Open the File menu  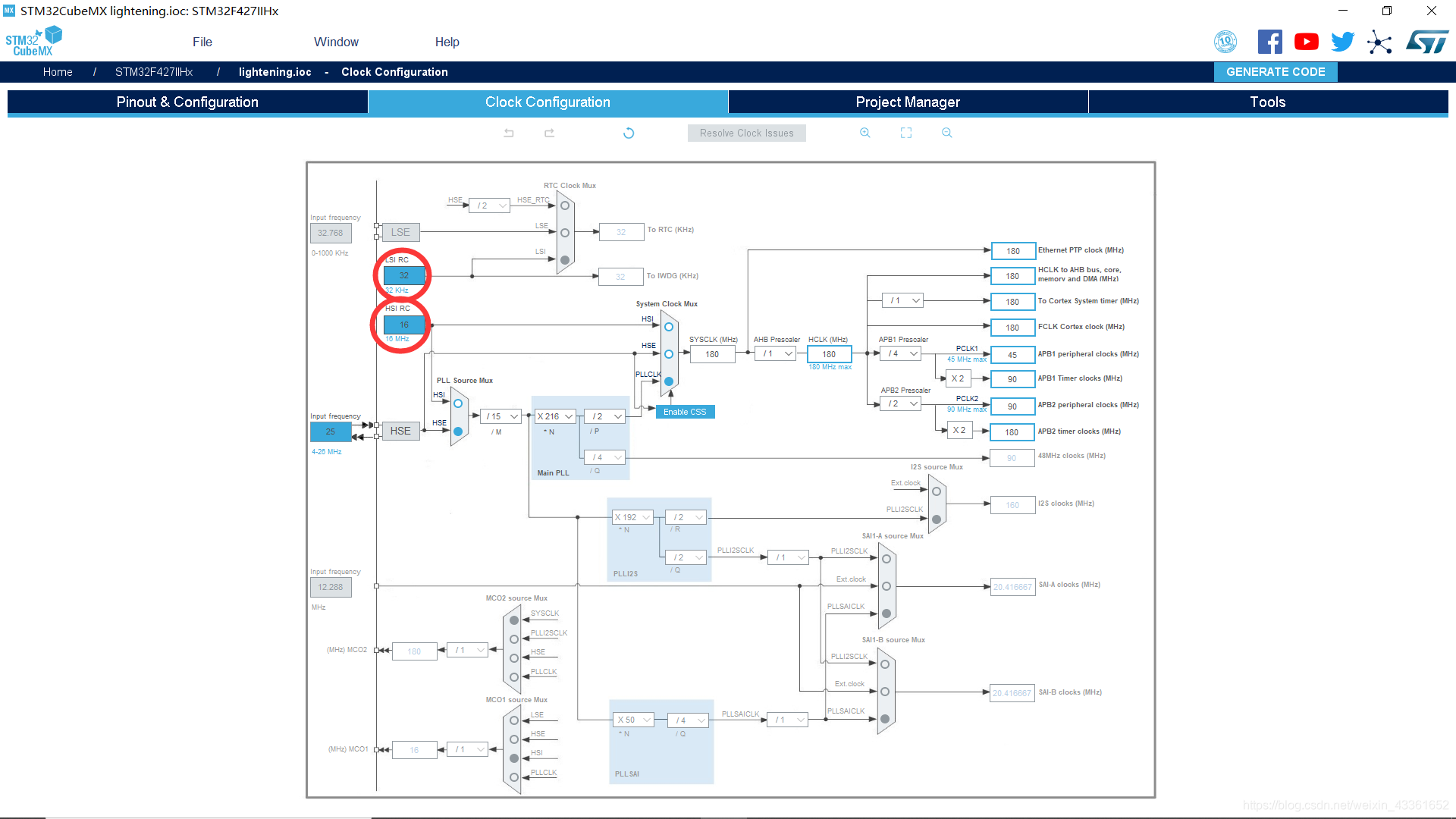(202, 42)
